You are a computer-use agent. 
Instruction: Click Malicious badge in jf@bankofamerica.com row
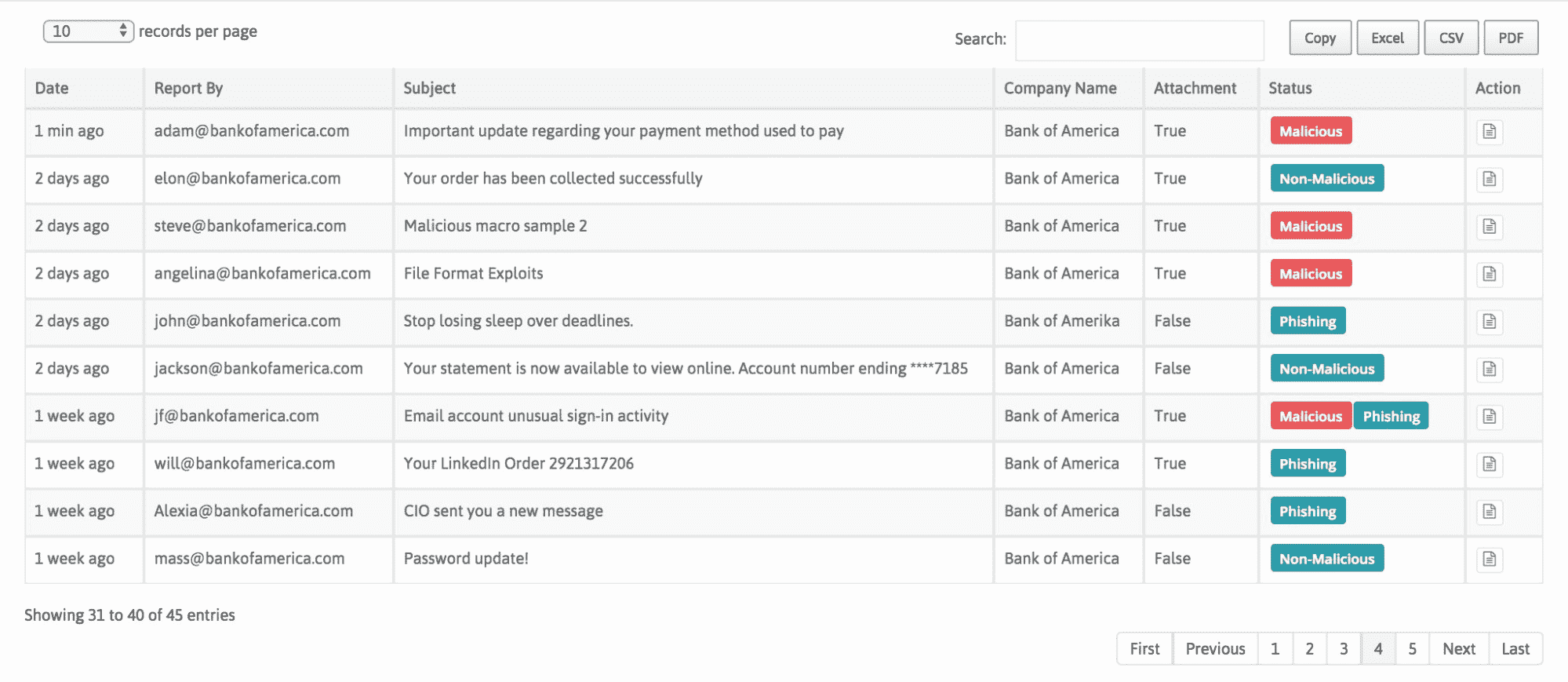[x=1311, y=416]
